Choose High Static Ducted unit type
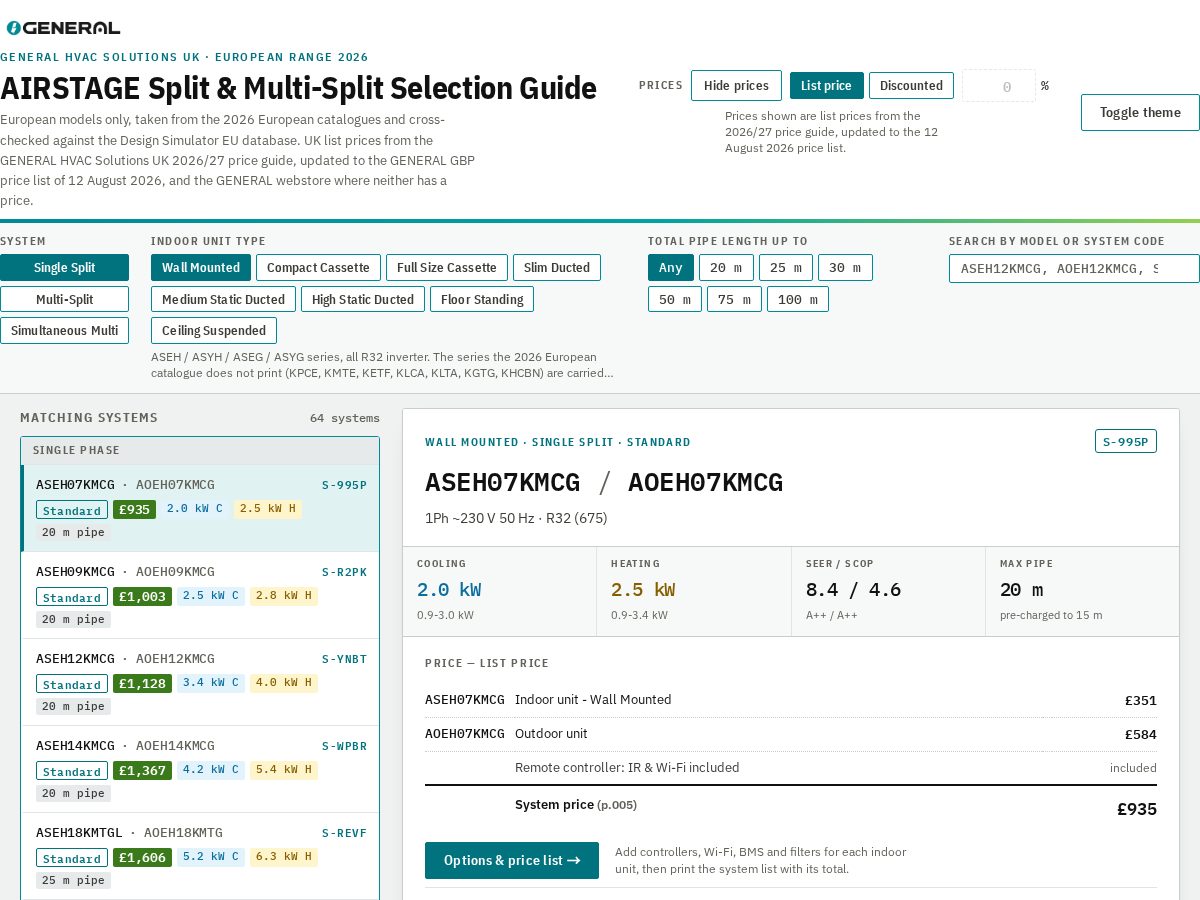 (363, 299)
